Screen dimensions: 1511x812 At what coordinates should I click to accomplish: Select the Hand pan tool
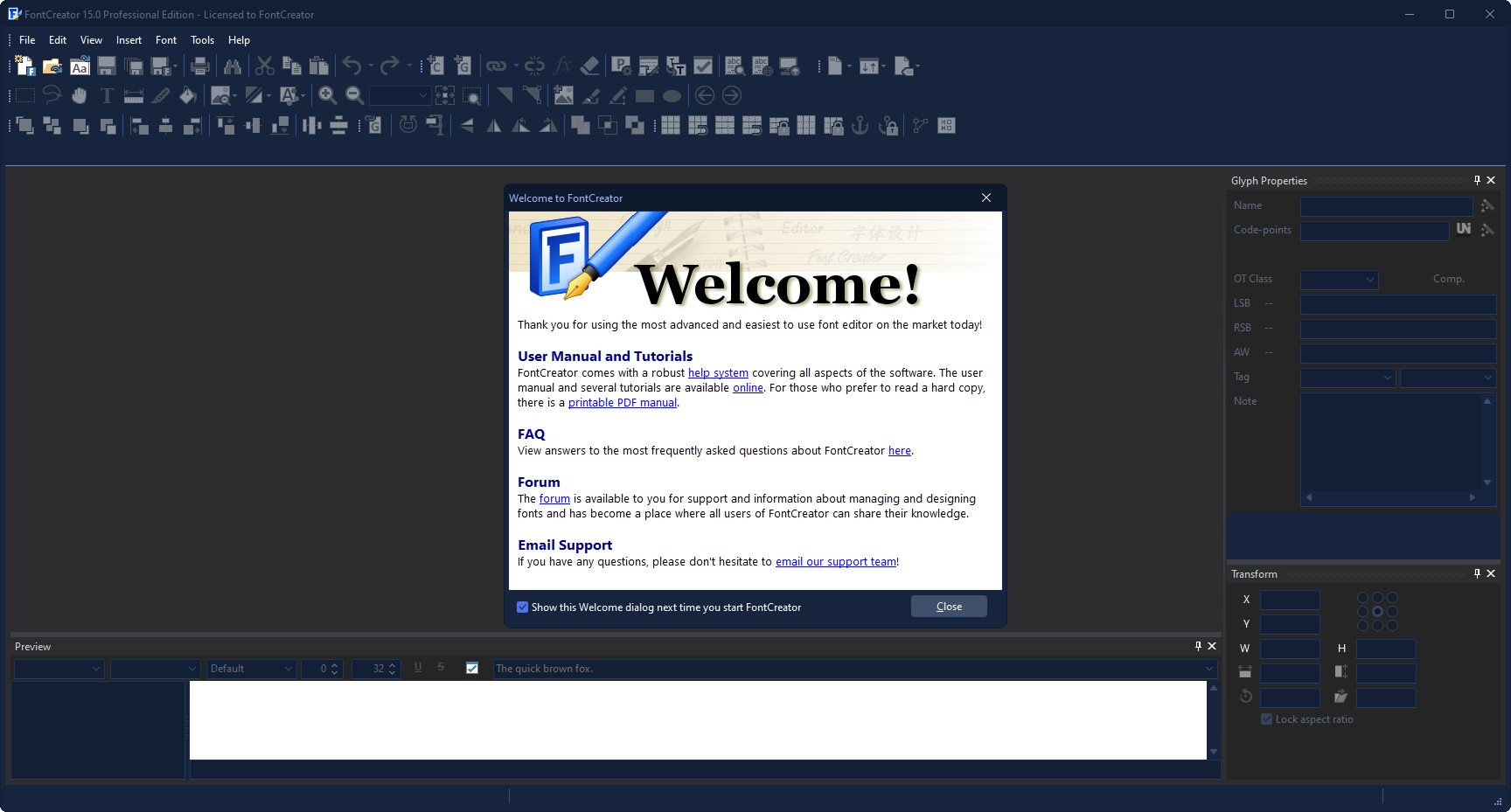80,95
